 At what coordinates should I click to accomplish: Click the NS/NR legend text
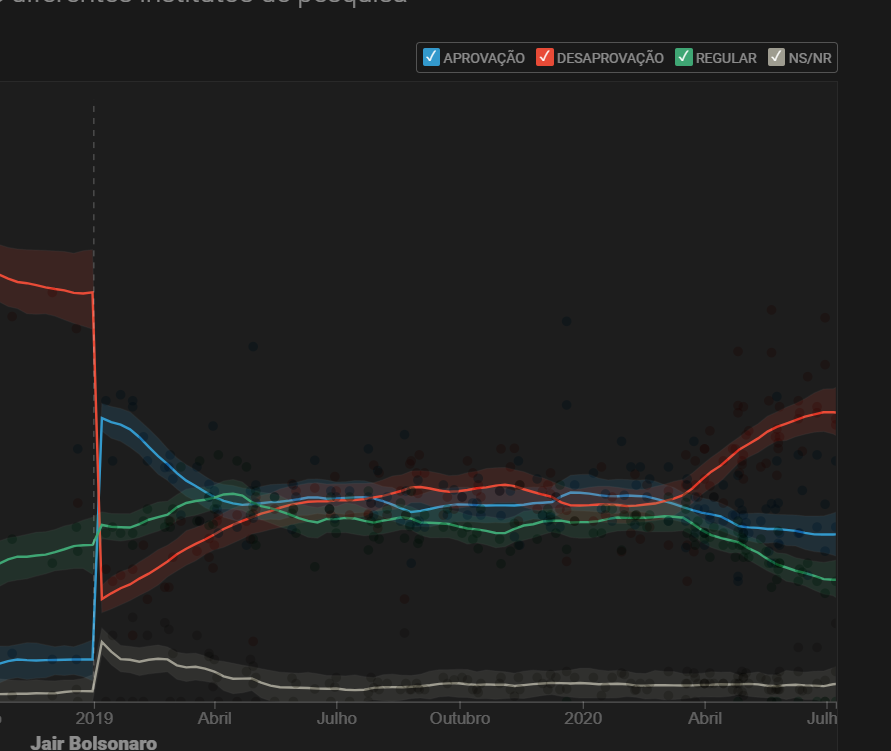pos(809,58)
